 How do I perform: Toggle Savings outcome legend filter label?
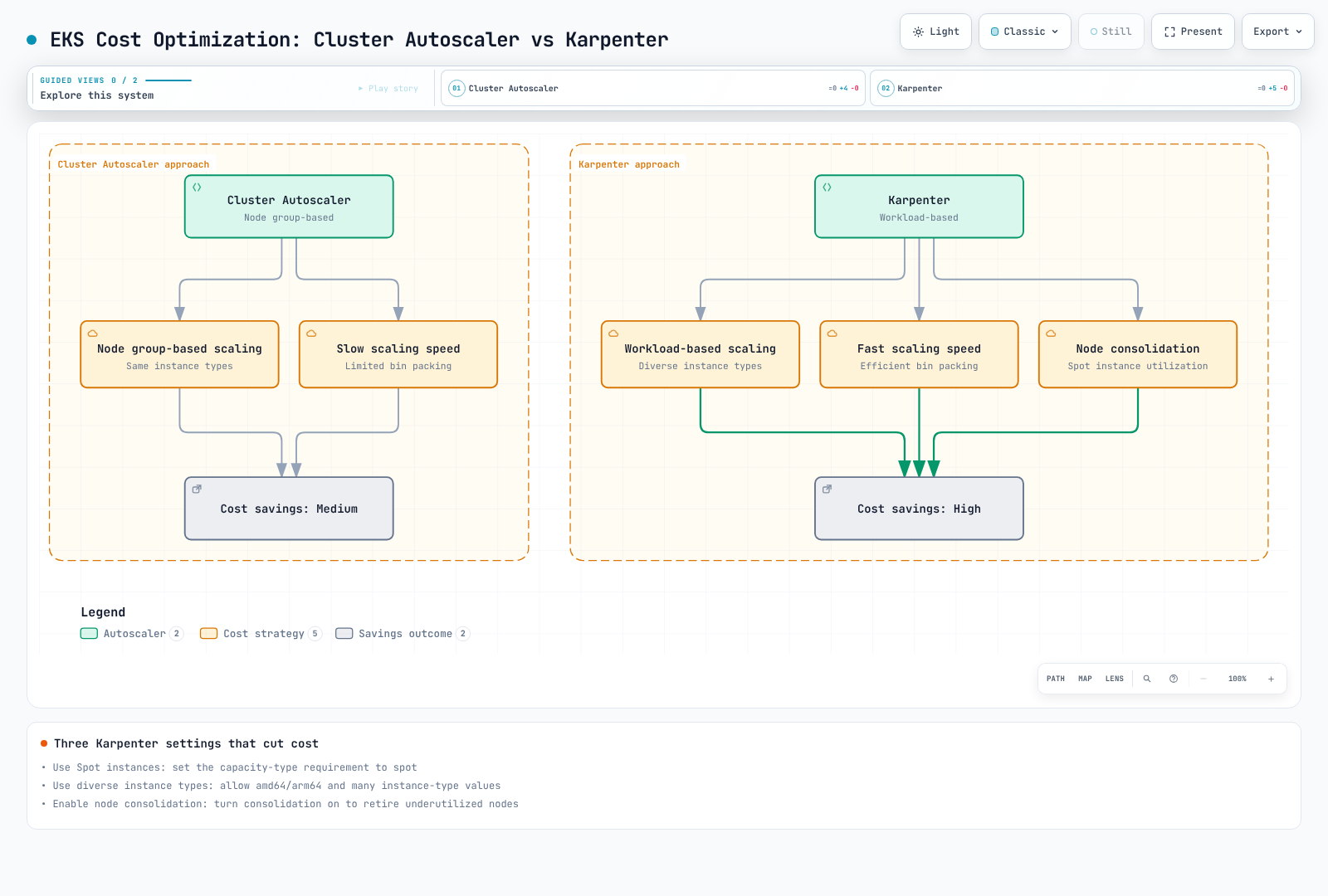tap(406, 634)
